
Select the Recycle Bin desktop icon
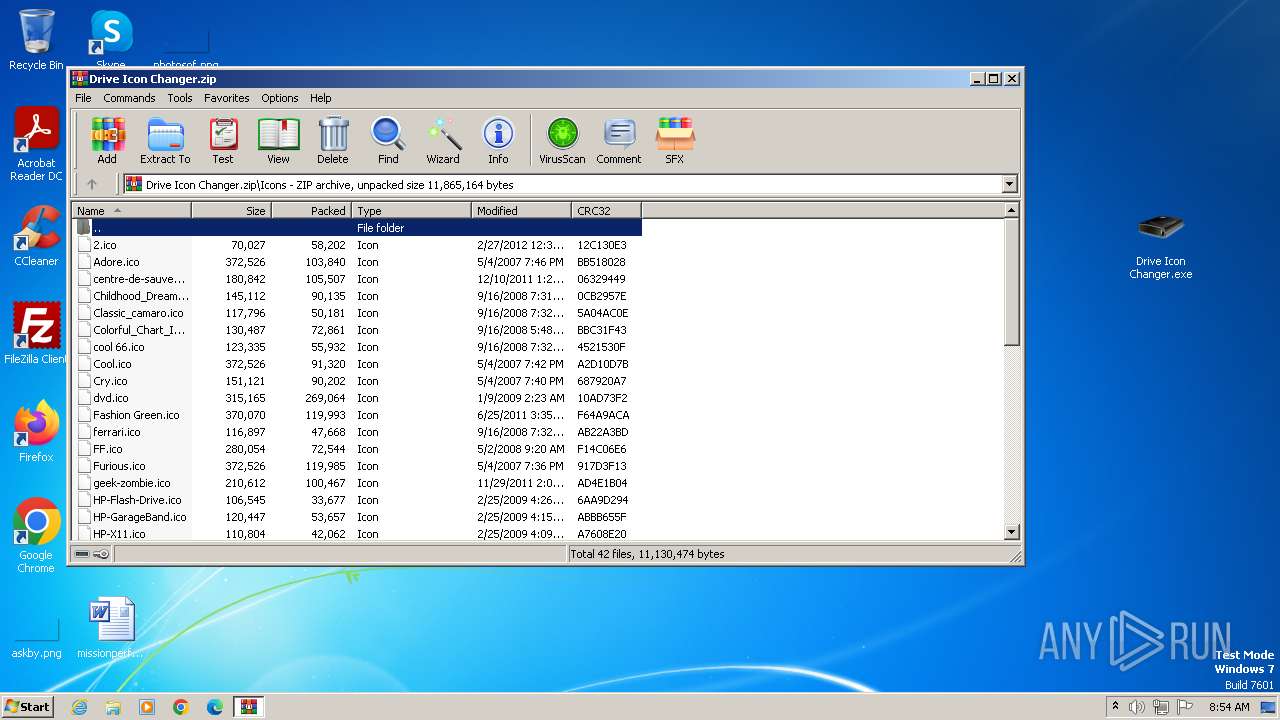[x=36, y=40]
